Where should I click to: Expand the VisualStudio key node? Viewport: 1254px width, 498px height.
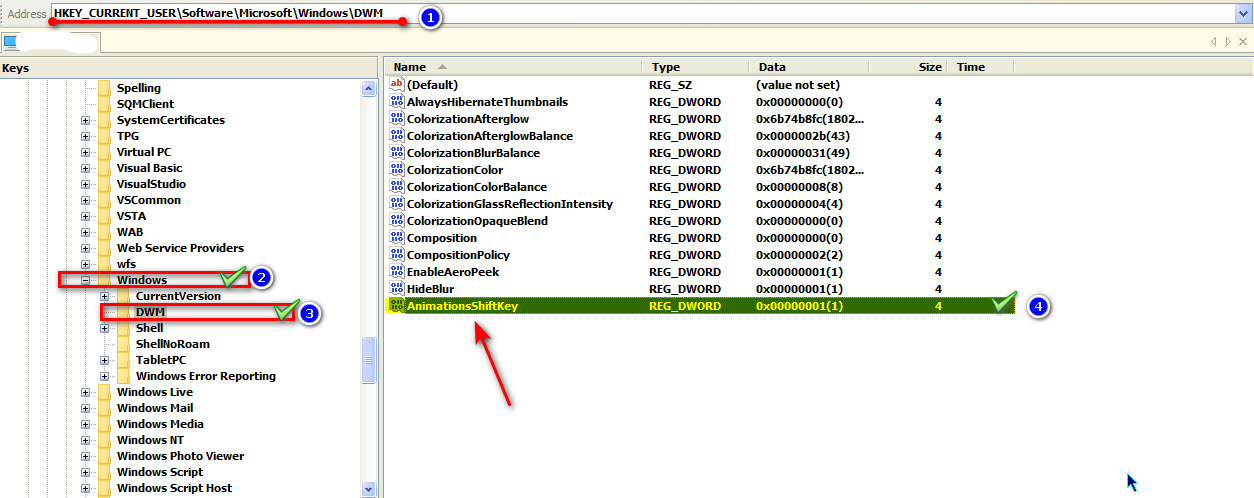pyautogui.click(x=86, y=184)
